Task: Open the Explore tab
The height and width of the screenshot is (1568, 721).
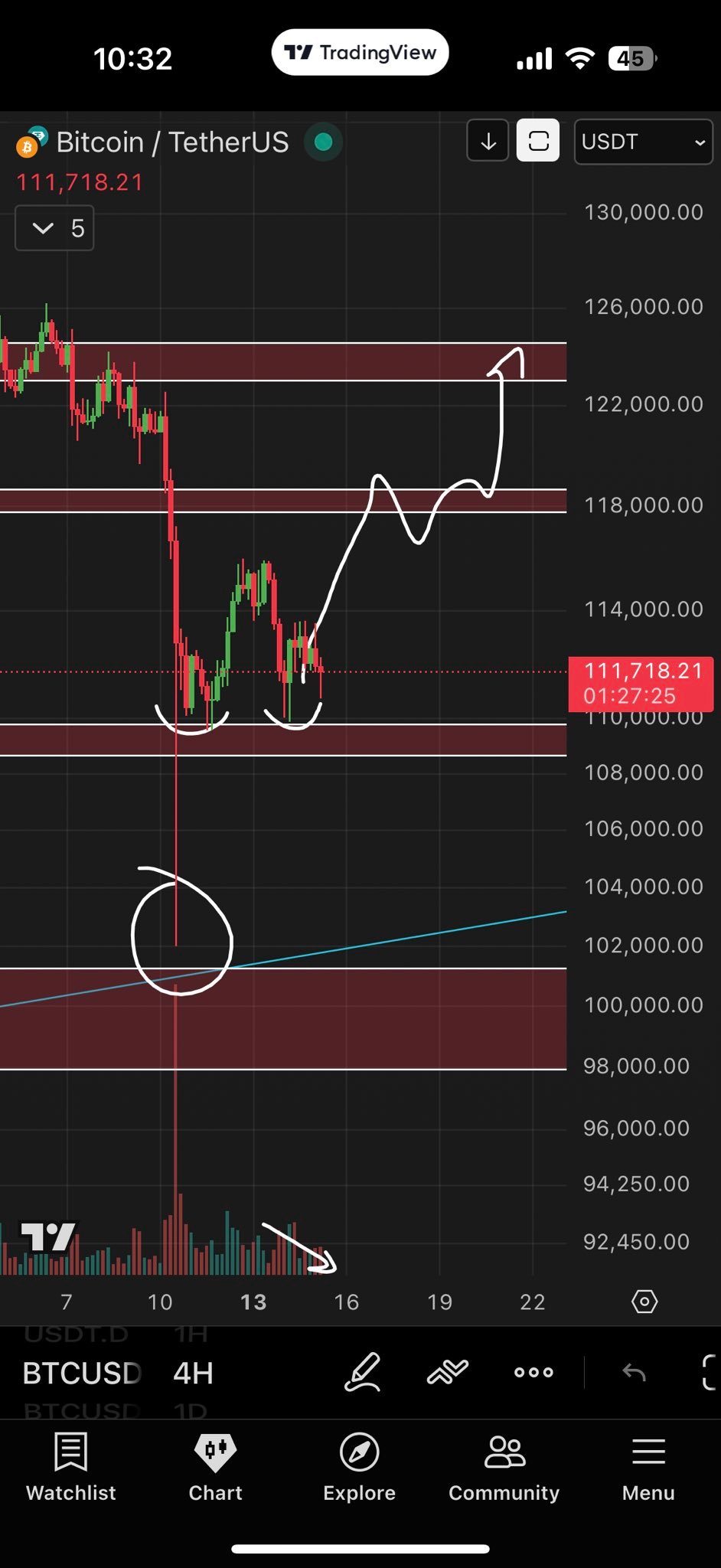Action: pos(359,1467)
